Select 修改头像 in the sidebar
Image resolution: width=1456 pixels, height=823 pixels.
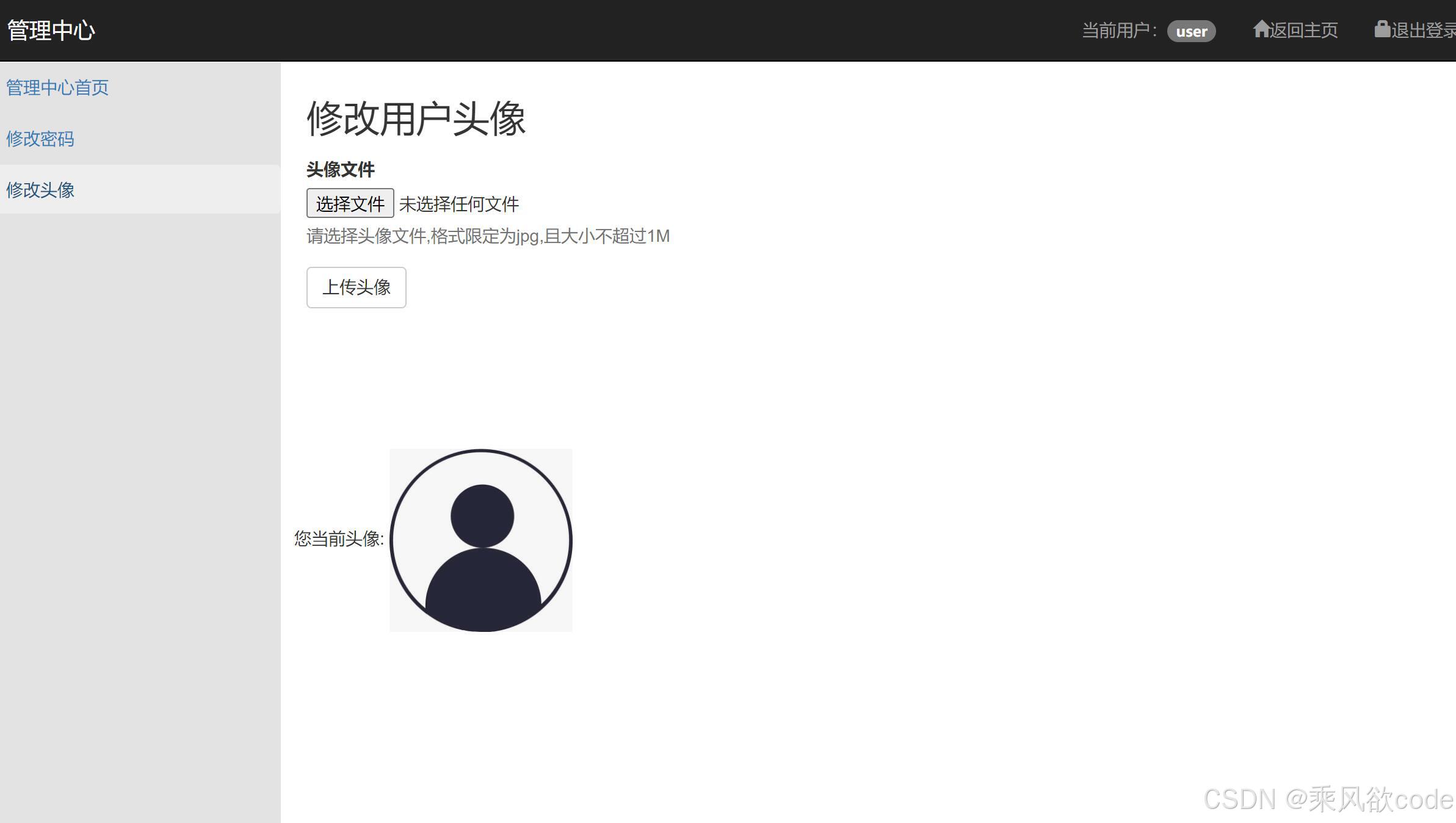(40, 190)
